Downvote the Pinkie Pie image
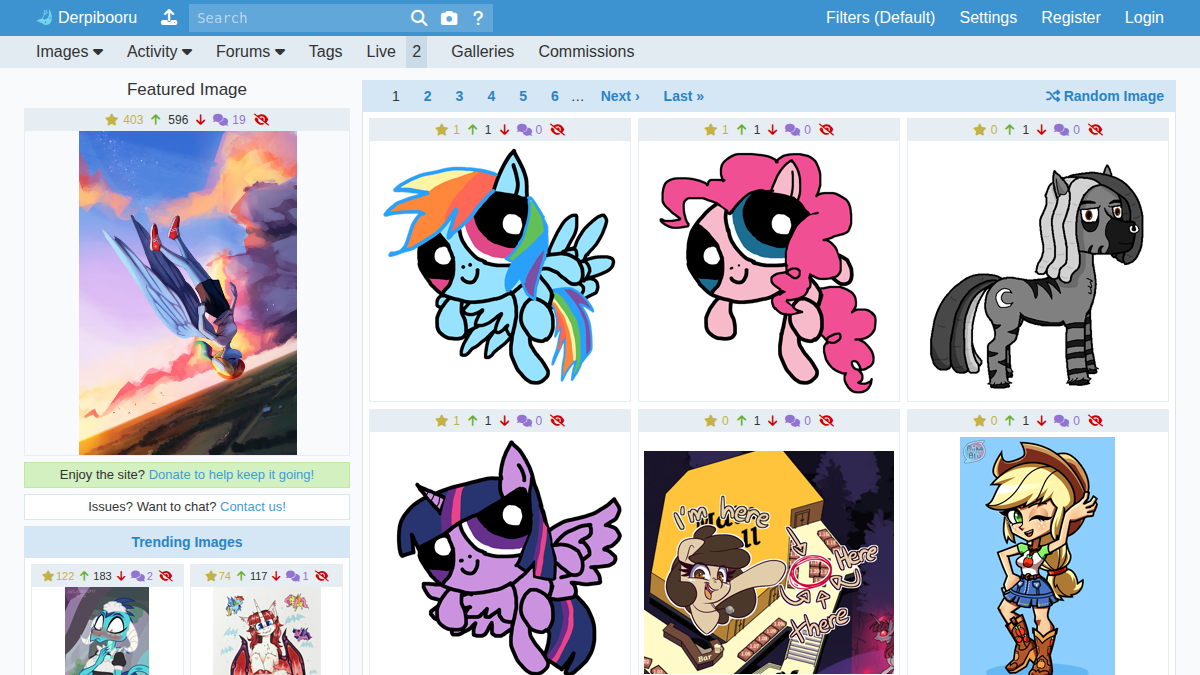 [773, 130]
